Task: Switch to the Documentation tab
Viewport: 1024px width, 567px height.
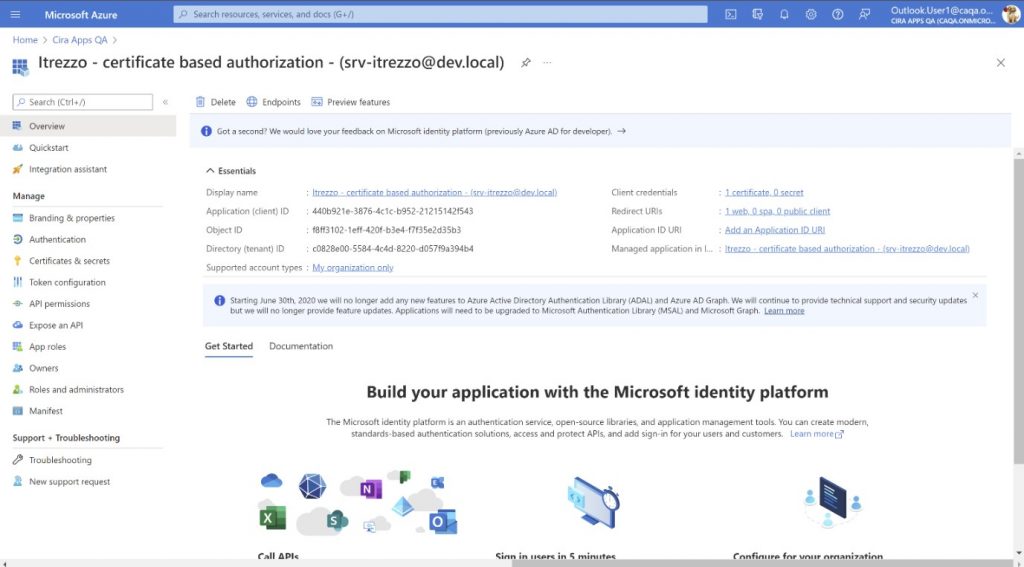Action: tap(301, 346)
